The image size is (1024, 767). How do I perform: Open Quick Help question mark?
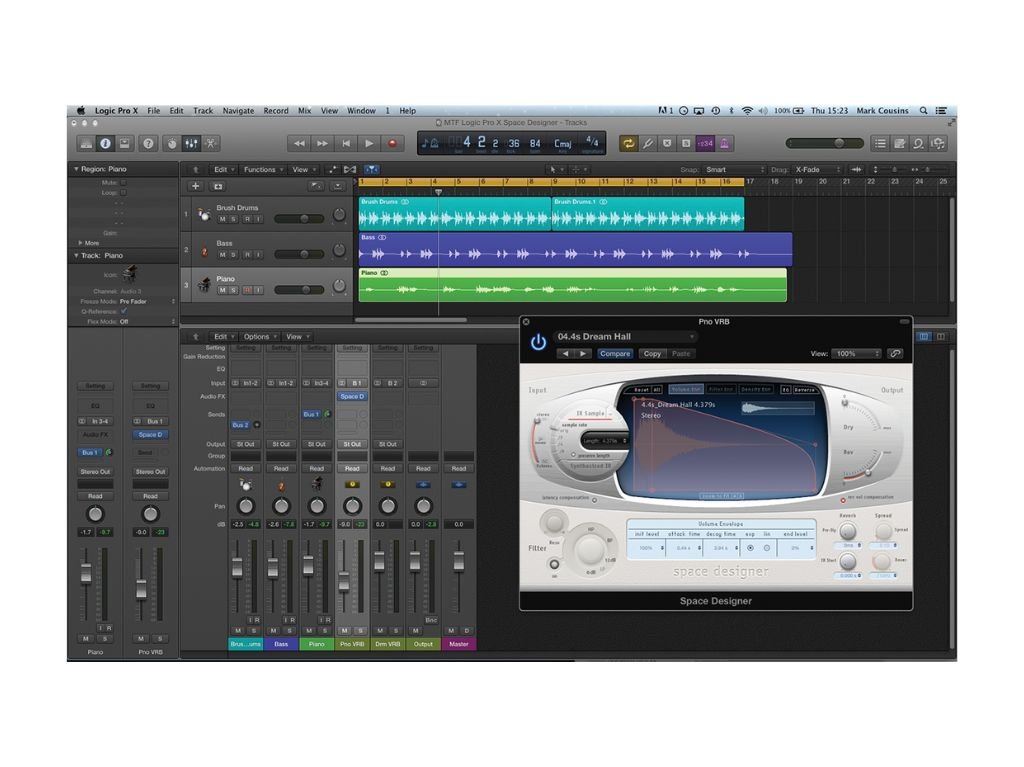pos(149,143)
